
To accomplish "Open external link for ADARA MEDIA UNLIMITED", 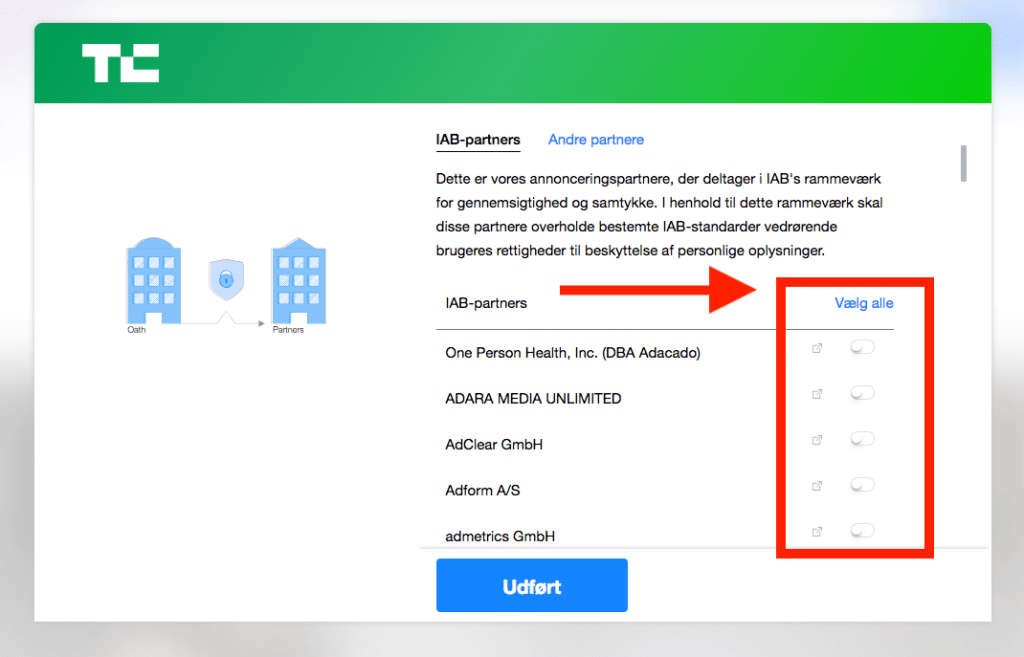I will tap(816, 394).
